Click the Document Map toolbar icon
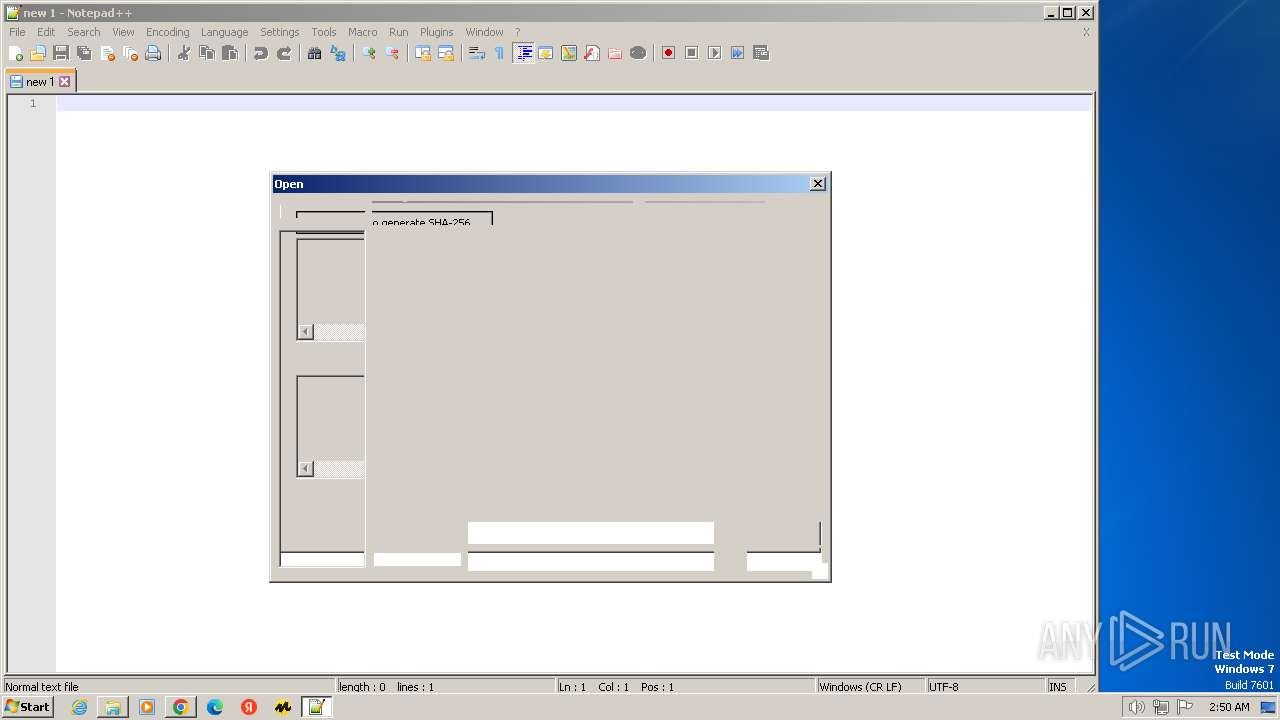This screenshot has height=720, width=1280. coord(569,53)
